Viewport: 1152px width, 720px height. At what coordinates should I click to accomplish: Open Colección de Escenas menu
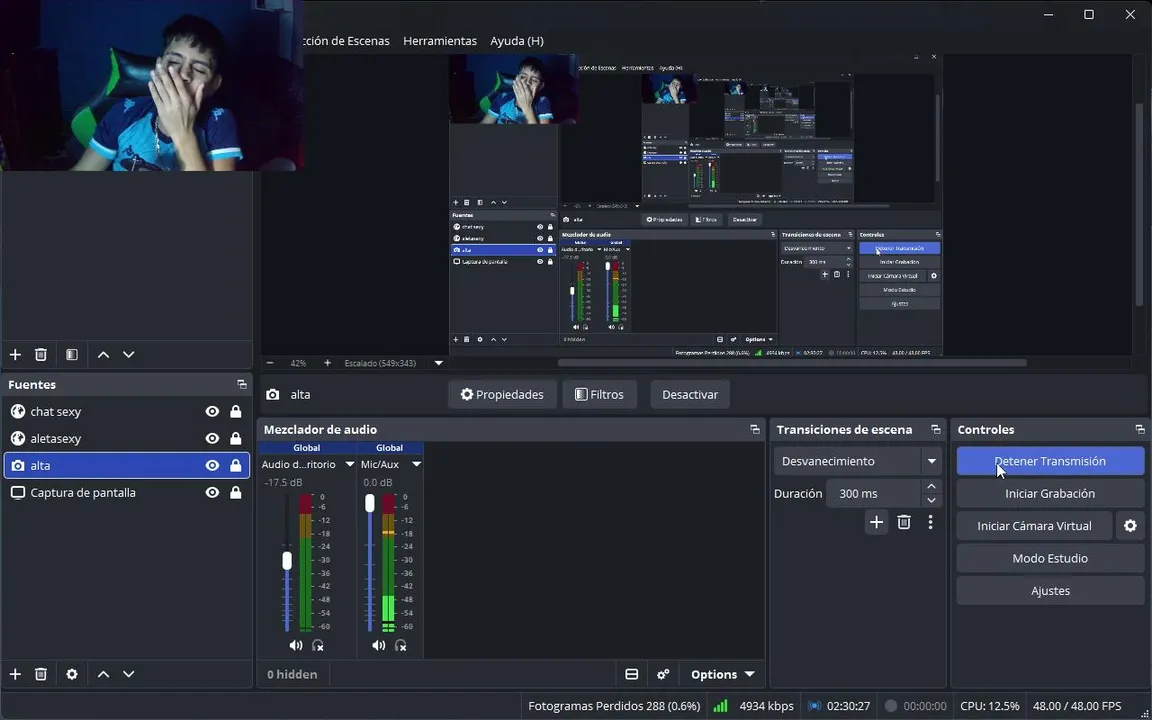(346, 41)
